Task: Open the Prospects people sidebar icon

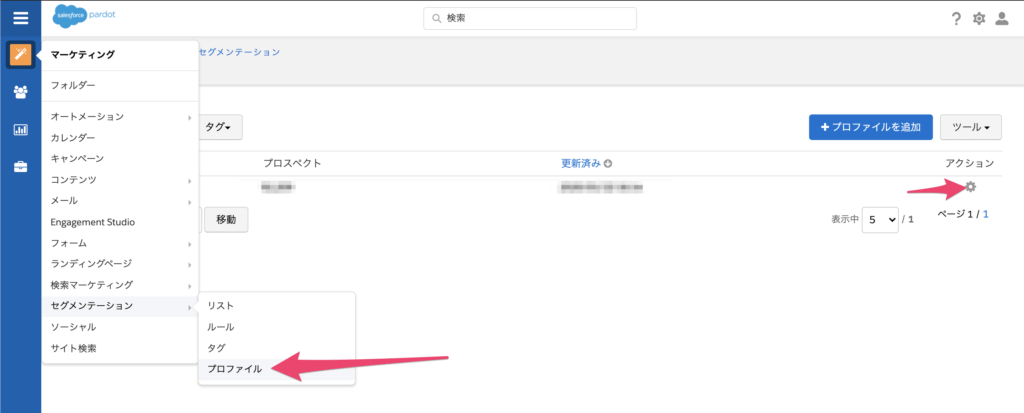Action: point(20,92)
